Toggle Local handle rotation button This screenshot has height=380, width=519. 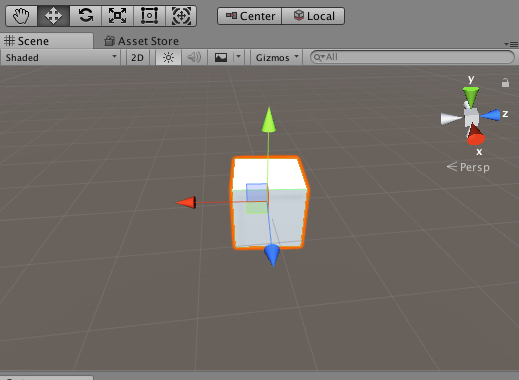click(x=313, y=16)
